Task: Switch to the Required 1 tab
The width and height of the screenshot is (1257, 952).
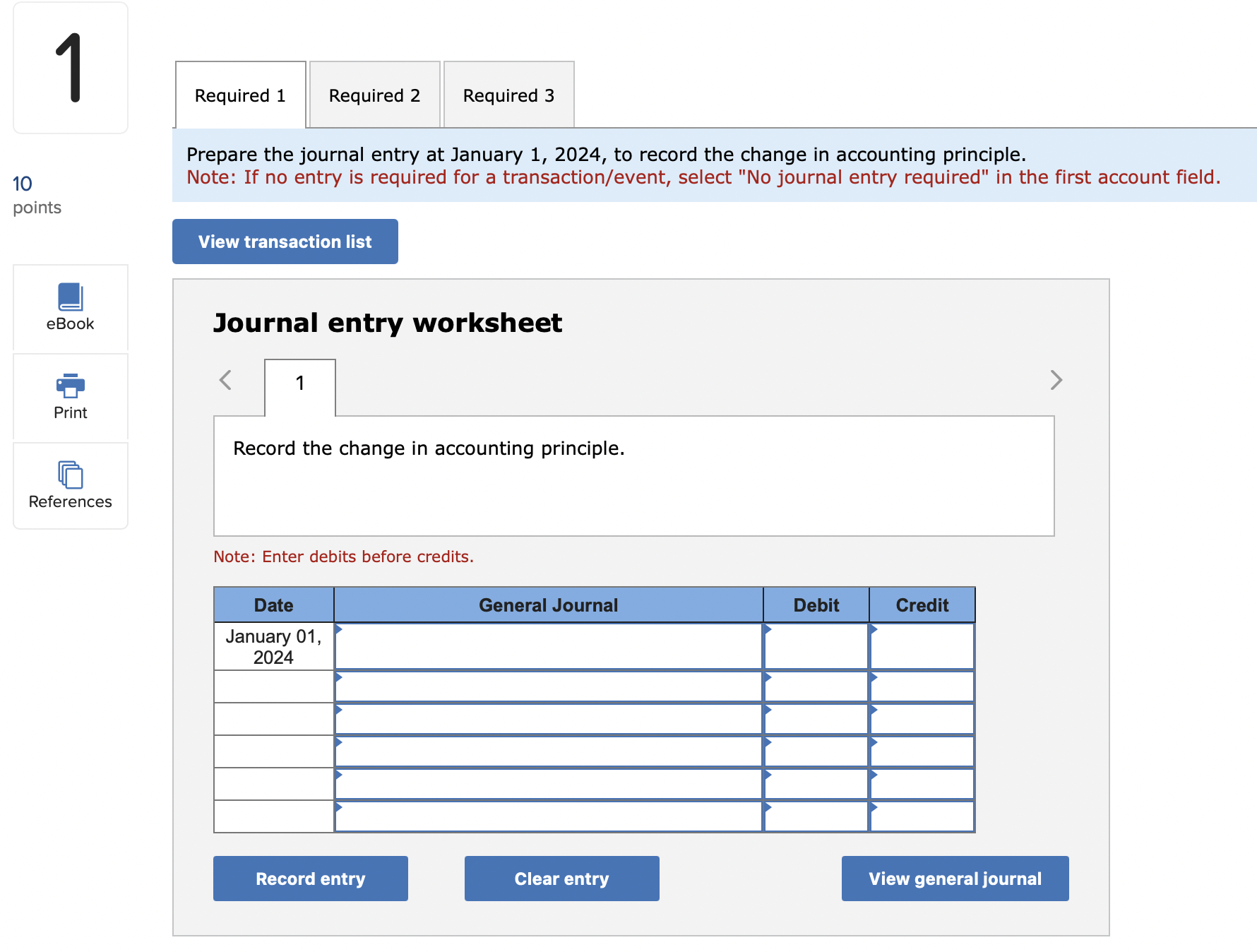Action: pos(241,95)
